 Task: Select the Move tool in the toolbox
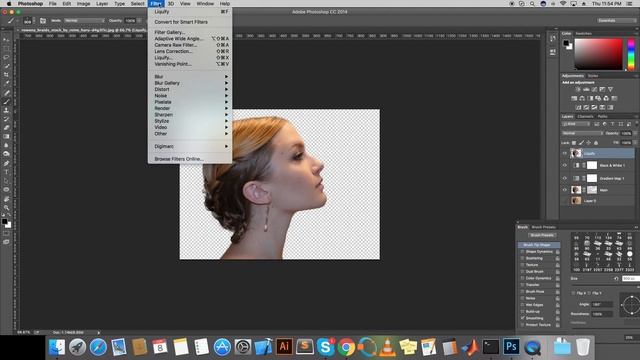click(6, 40)
